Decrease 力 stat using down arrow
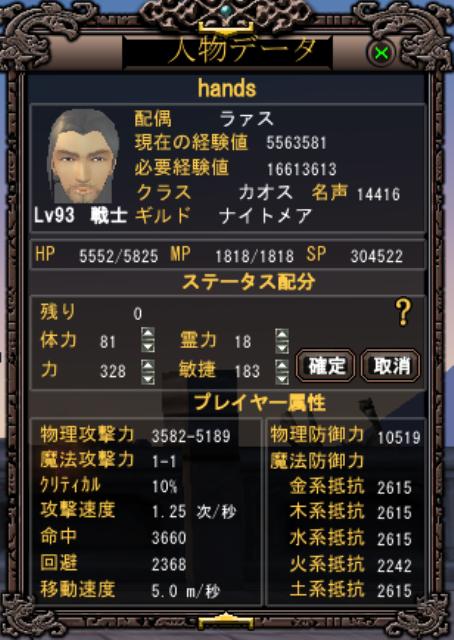This screenshot has width=454, height=640. pos(148,378)
